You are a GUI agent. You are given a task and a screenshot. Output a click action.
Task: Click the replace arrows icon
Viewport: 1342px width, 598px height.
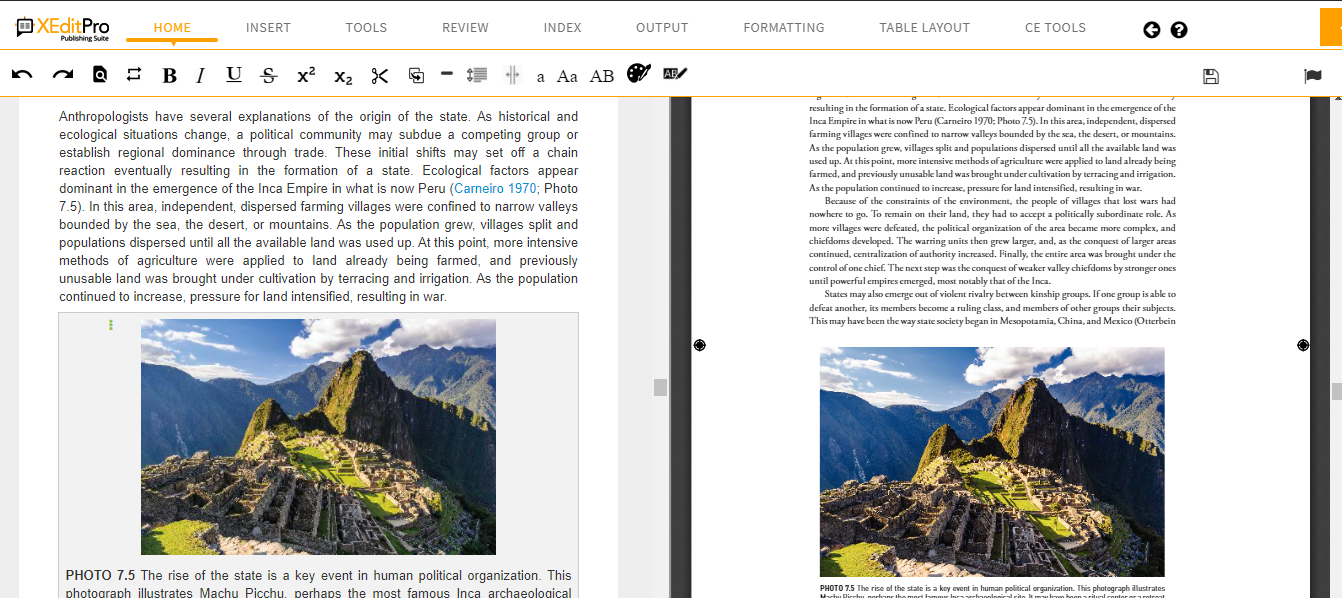(134, 75)
